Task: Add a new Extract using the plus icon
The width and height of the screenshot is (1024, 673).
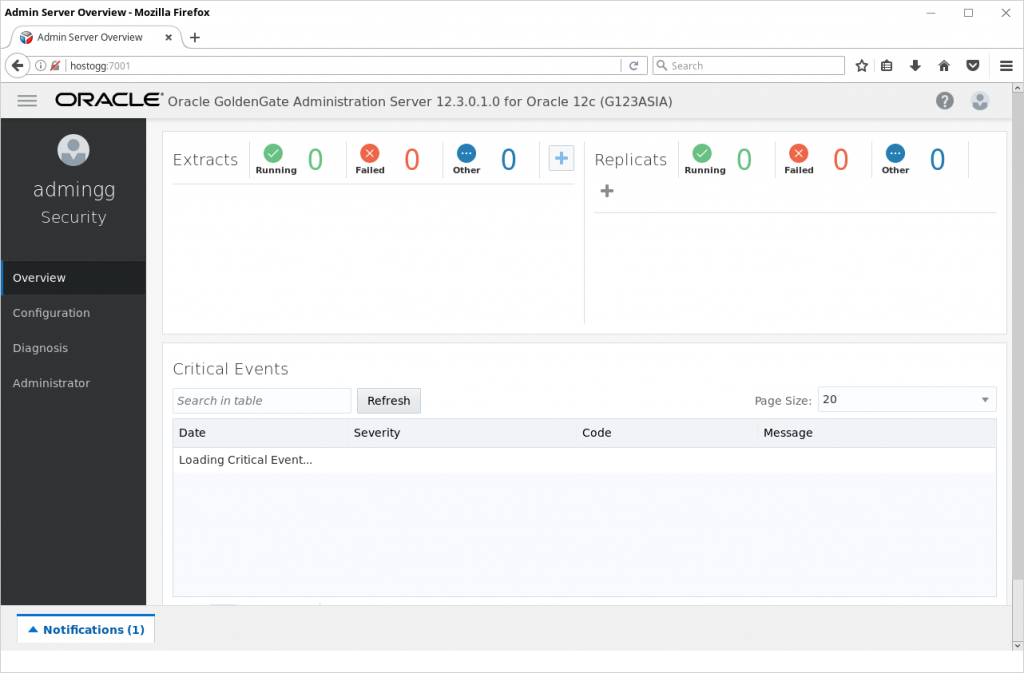Action: [x=560, y=157]
